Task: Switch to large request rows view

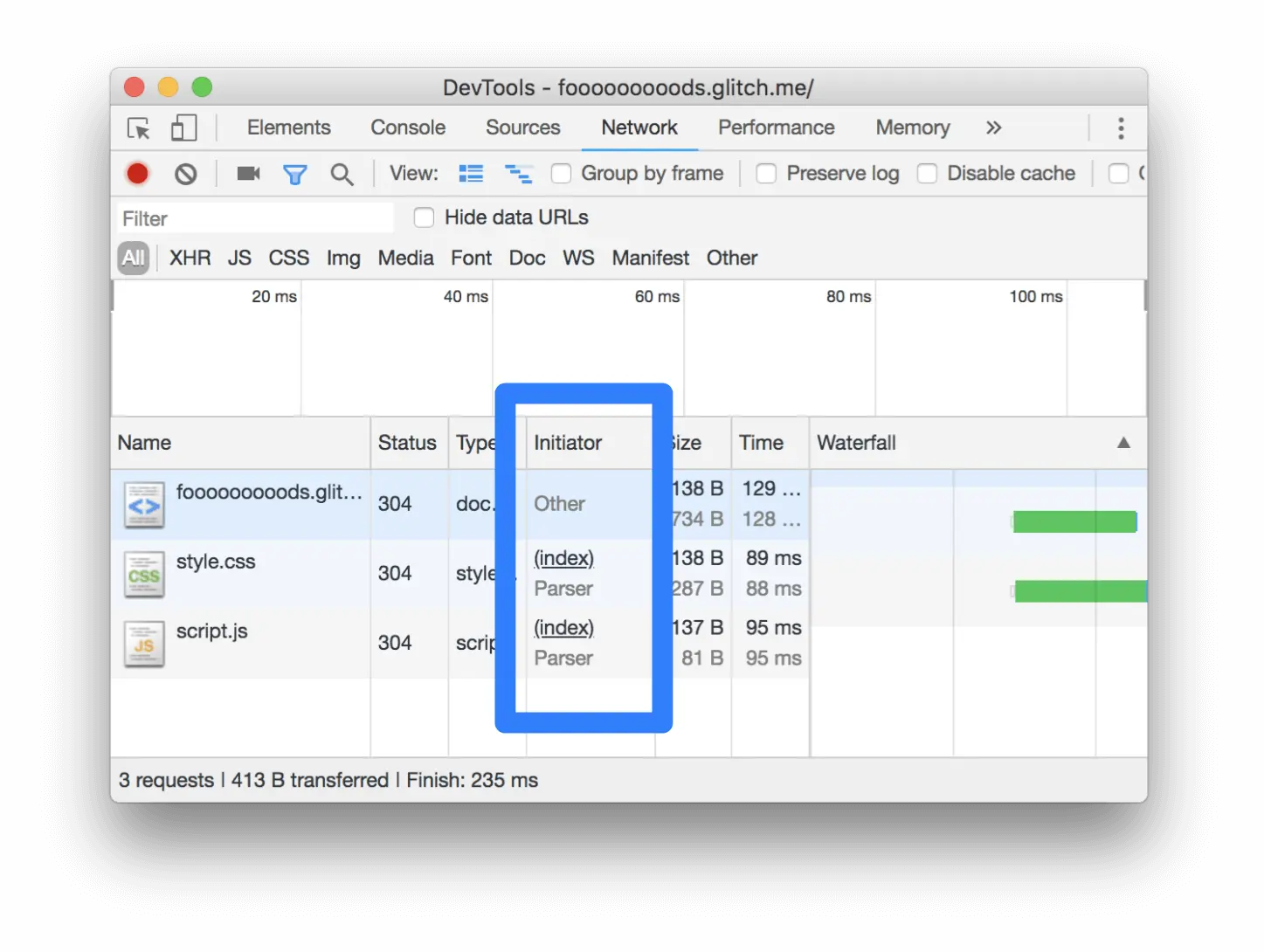Action: pos(471,174)
